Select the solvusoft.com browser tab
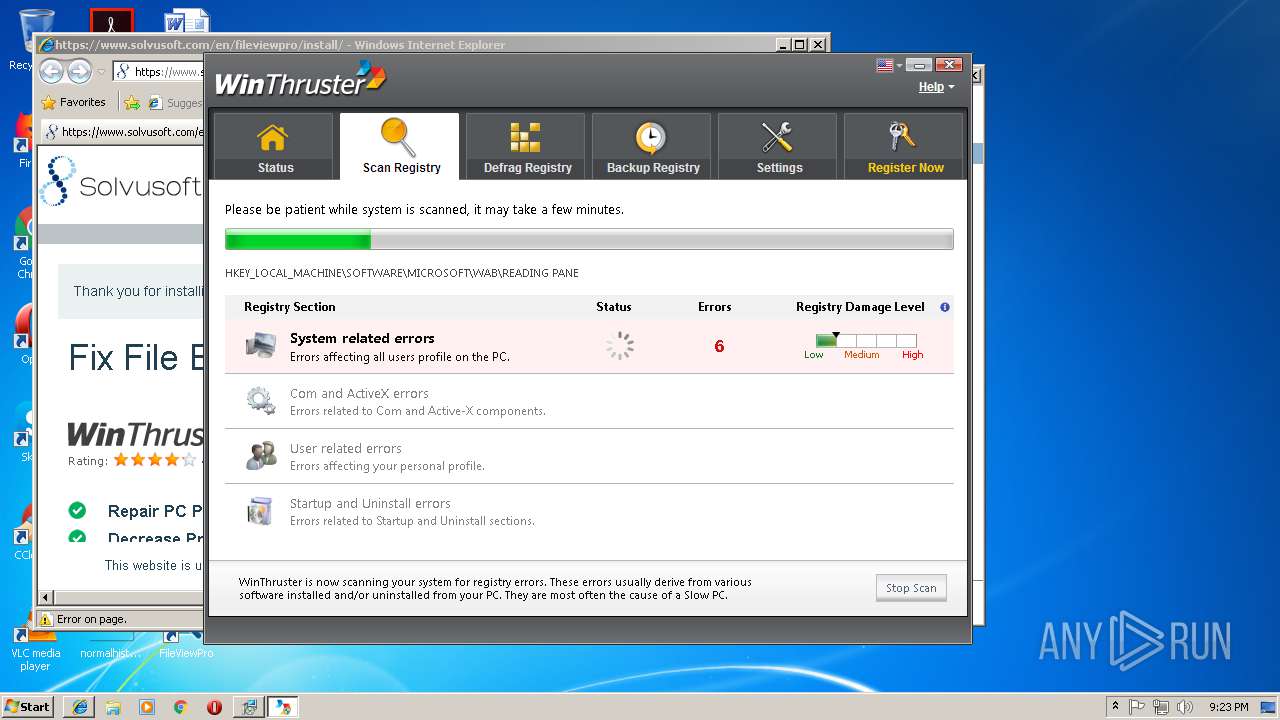Screen dimensions: 1280x720 click(123, 131)
